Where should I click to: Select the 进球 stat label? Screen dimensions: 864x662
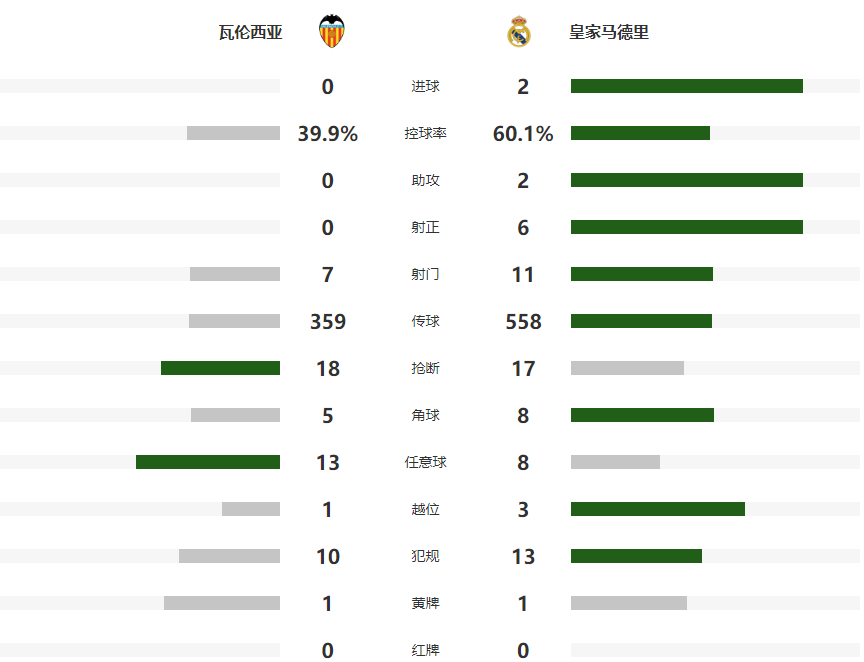point(425,87)
